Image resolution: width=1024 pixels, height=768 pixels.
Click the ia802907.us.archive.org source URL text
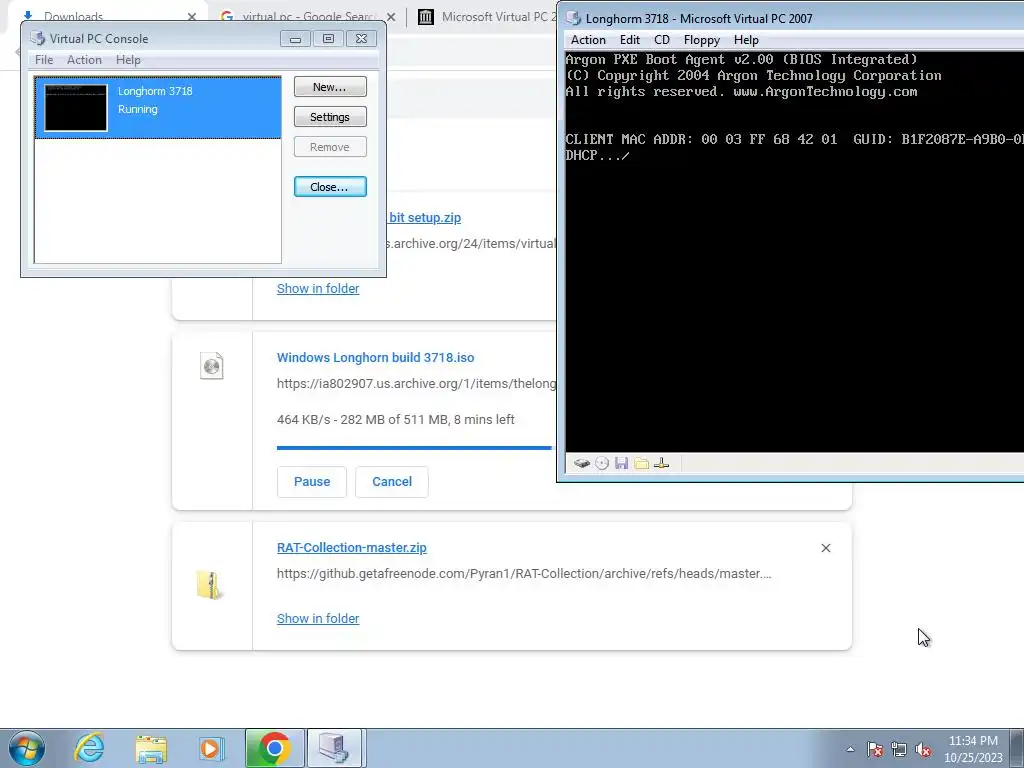[417, 383]
